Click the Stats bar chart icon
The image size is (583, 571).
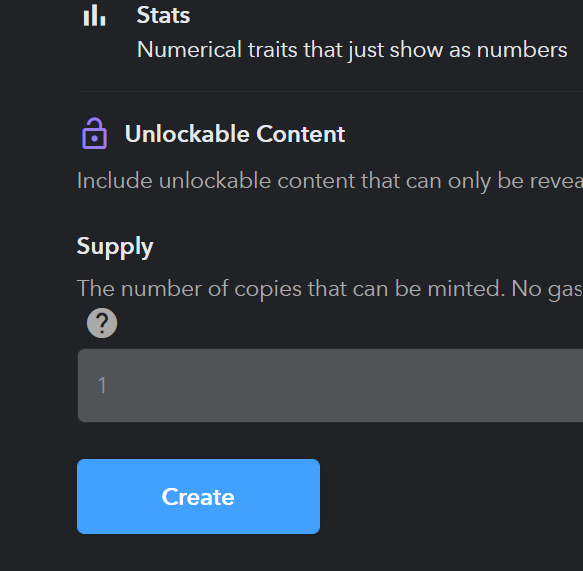click(x=94, y=16)
